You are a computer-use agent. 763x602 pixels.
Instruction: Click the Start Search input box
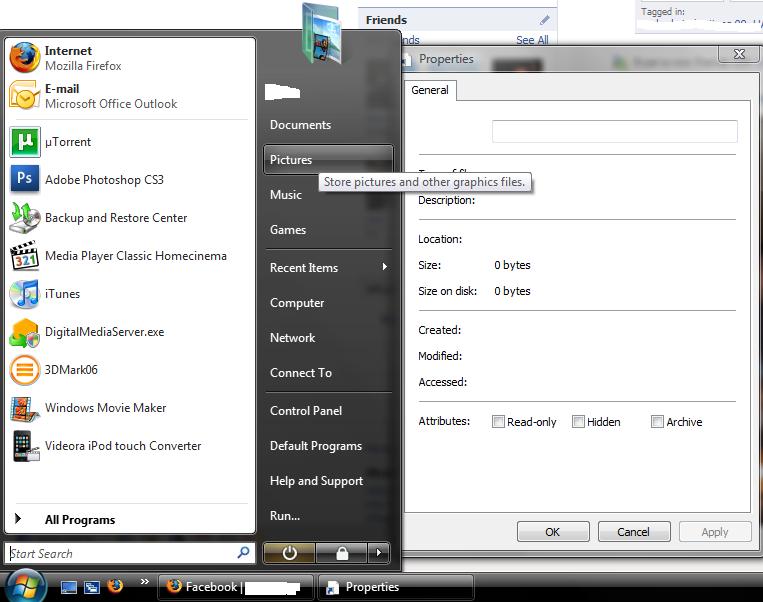(120, 553)
